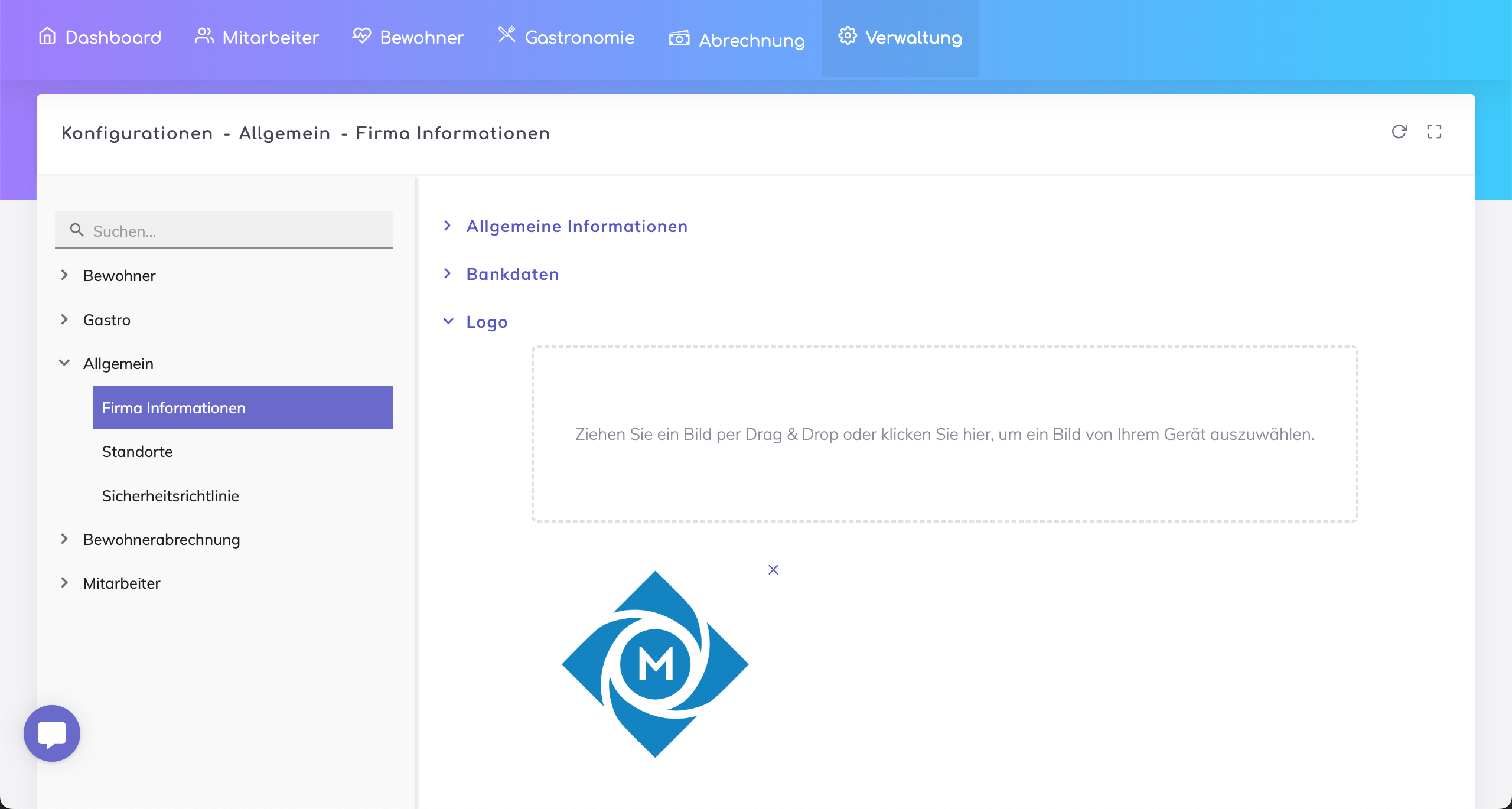
Task: Remove the uploaded logo with X icon
Action: [x=773, y=570]
